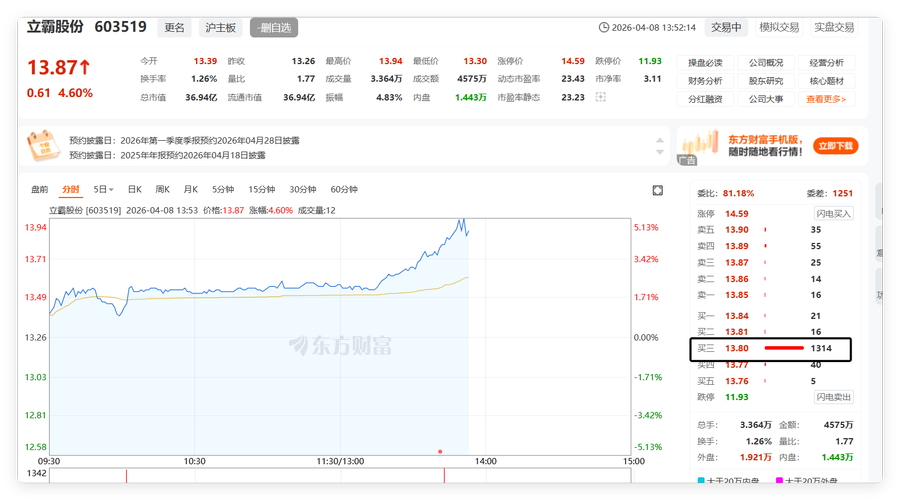Screen dimensions: 900x500
Task: Open the 5日 period dropdown
Action: click(x=104, y=189)
